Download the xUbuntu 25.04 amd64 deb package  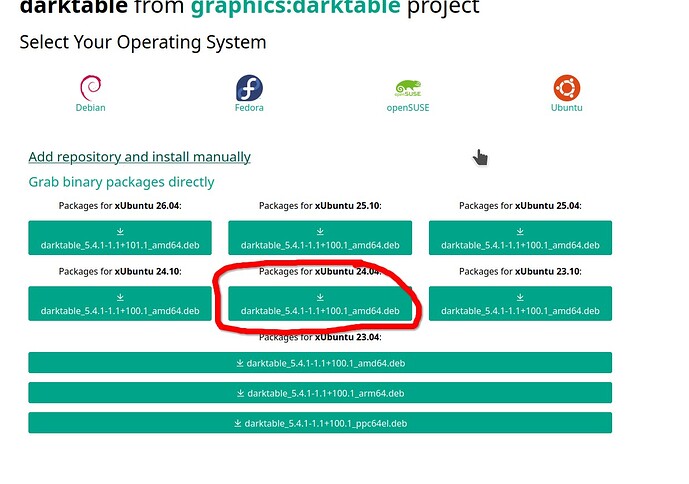(x=520, y=238)
